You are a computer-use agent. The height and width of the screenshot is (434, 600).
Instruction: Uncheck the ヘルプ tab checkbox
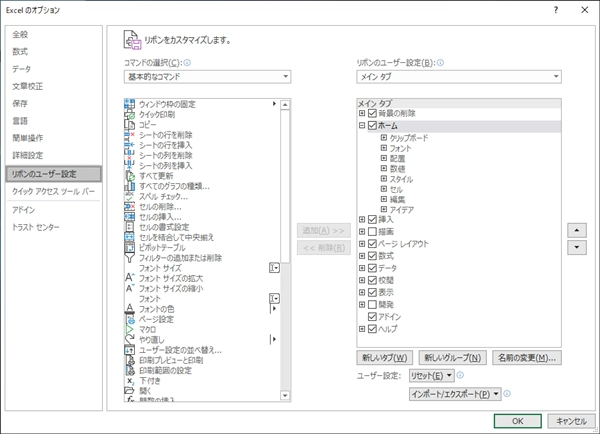(x=372, y=329)
